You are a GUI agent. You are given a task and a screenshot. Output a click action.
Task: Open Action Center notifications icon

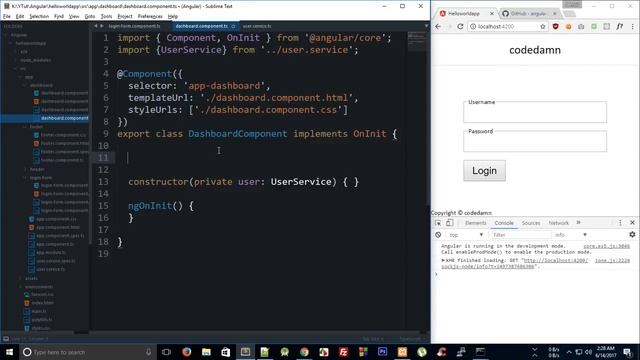click(x=627, y=352)
